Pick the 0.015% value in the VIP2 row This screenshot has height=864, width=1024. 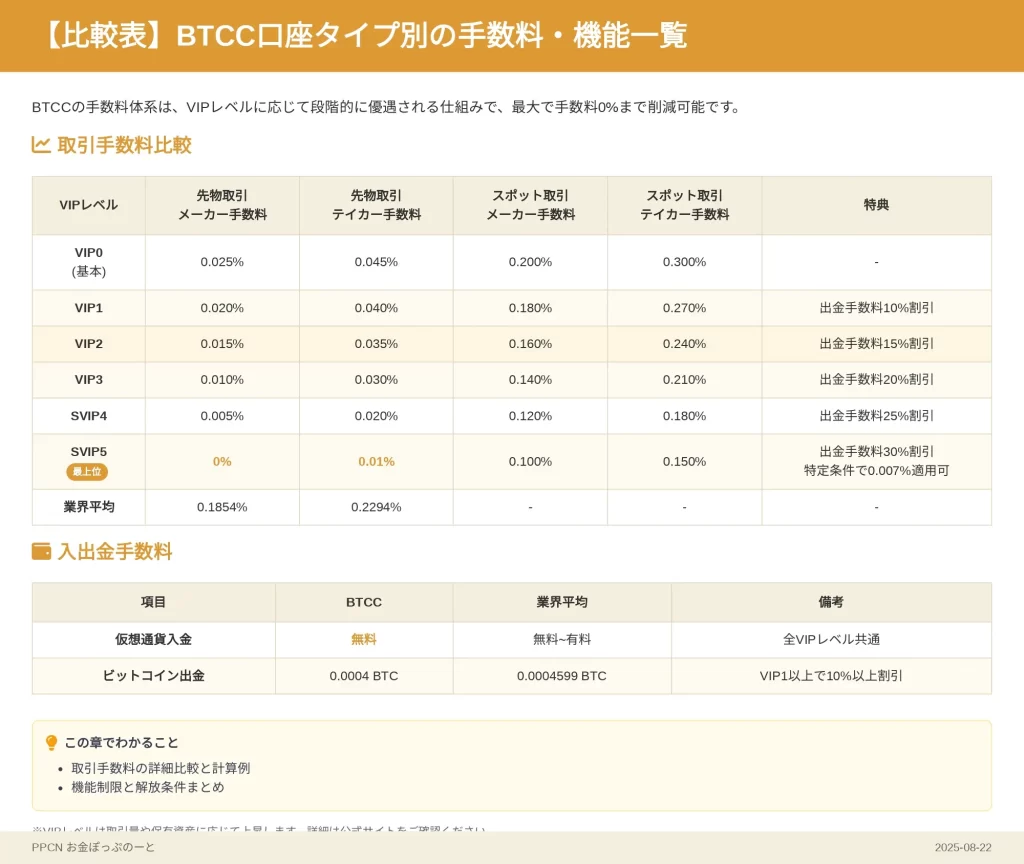point(222,344)
